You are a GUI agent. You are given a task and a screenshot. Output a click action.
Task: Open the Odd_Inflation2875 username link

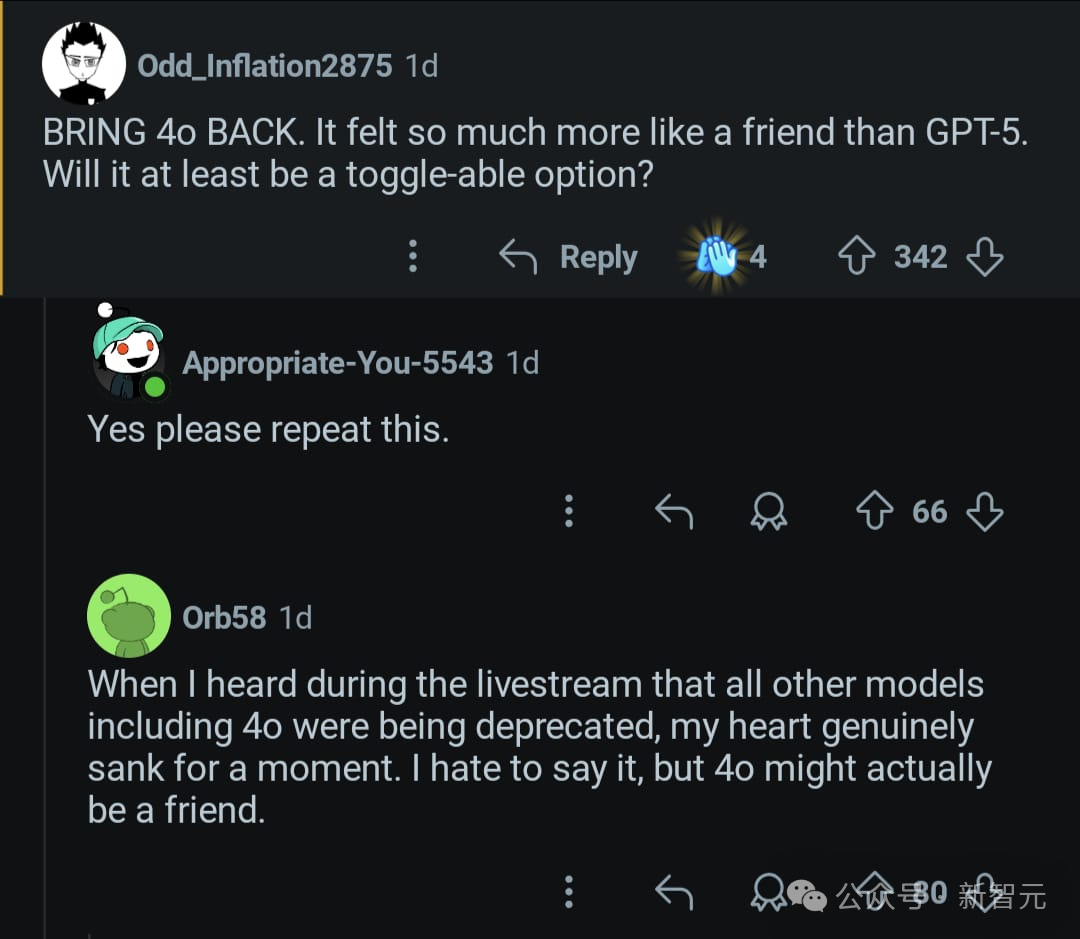click(x=264, y=66)
